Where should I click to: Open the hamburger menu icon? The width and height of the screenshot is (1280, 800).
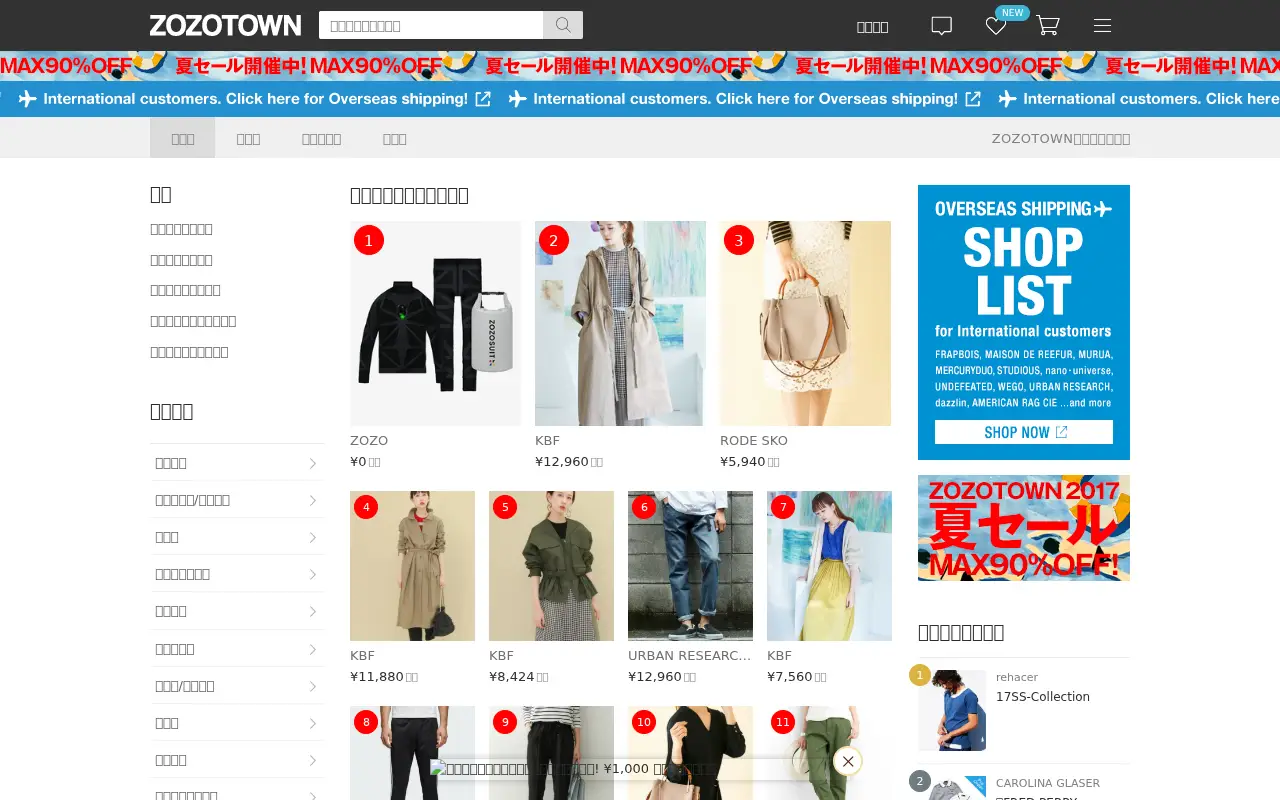click(1102, 26)
